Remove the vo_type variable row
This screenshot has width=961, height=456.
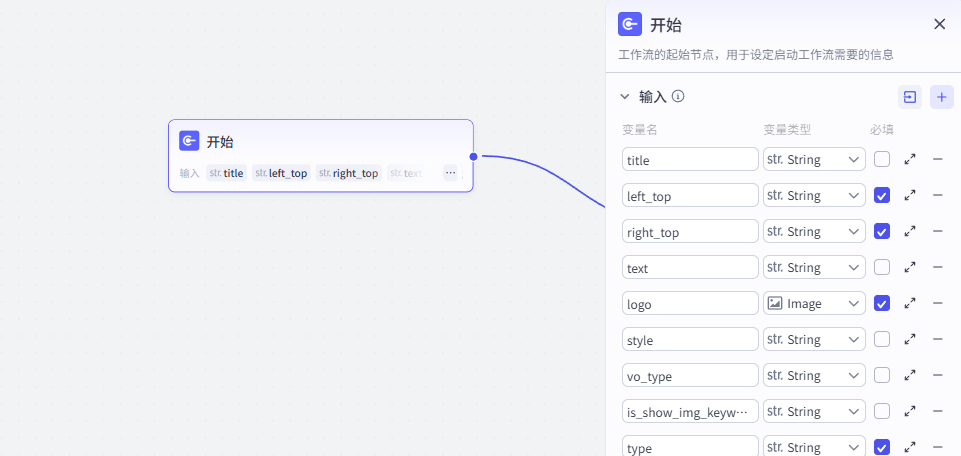pyautogui.click(x=938, y=375)
